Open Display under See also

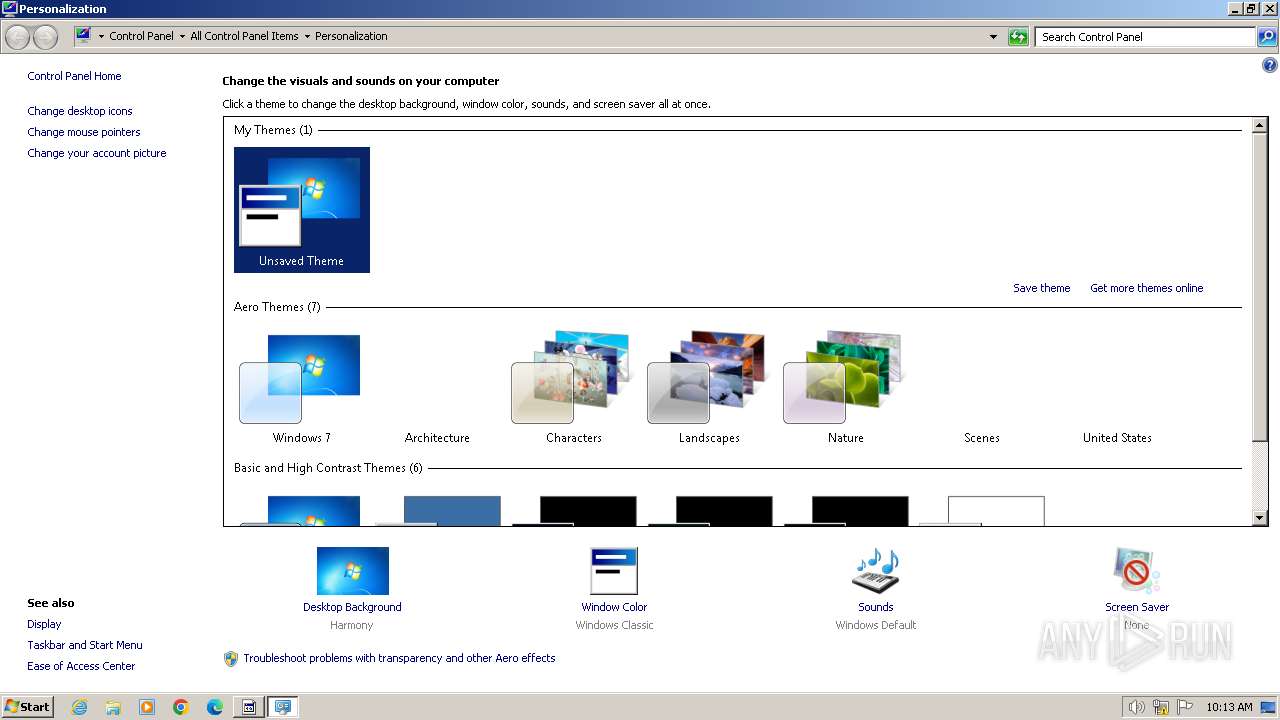click(x=44, y=624)
